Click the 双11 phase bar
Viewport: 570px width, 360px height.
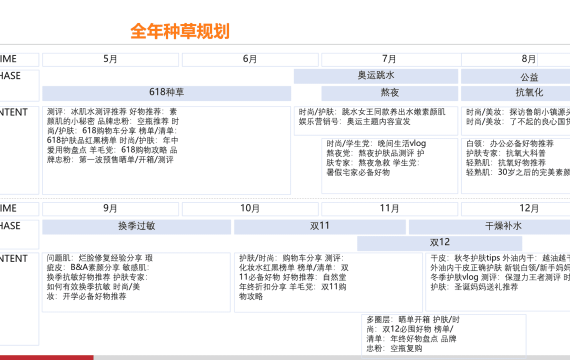click(320, 227)
